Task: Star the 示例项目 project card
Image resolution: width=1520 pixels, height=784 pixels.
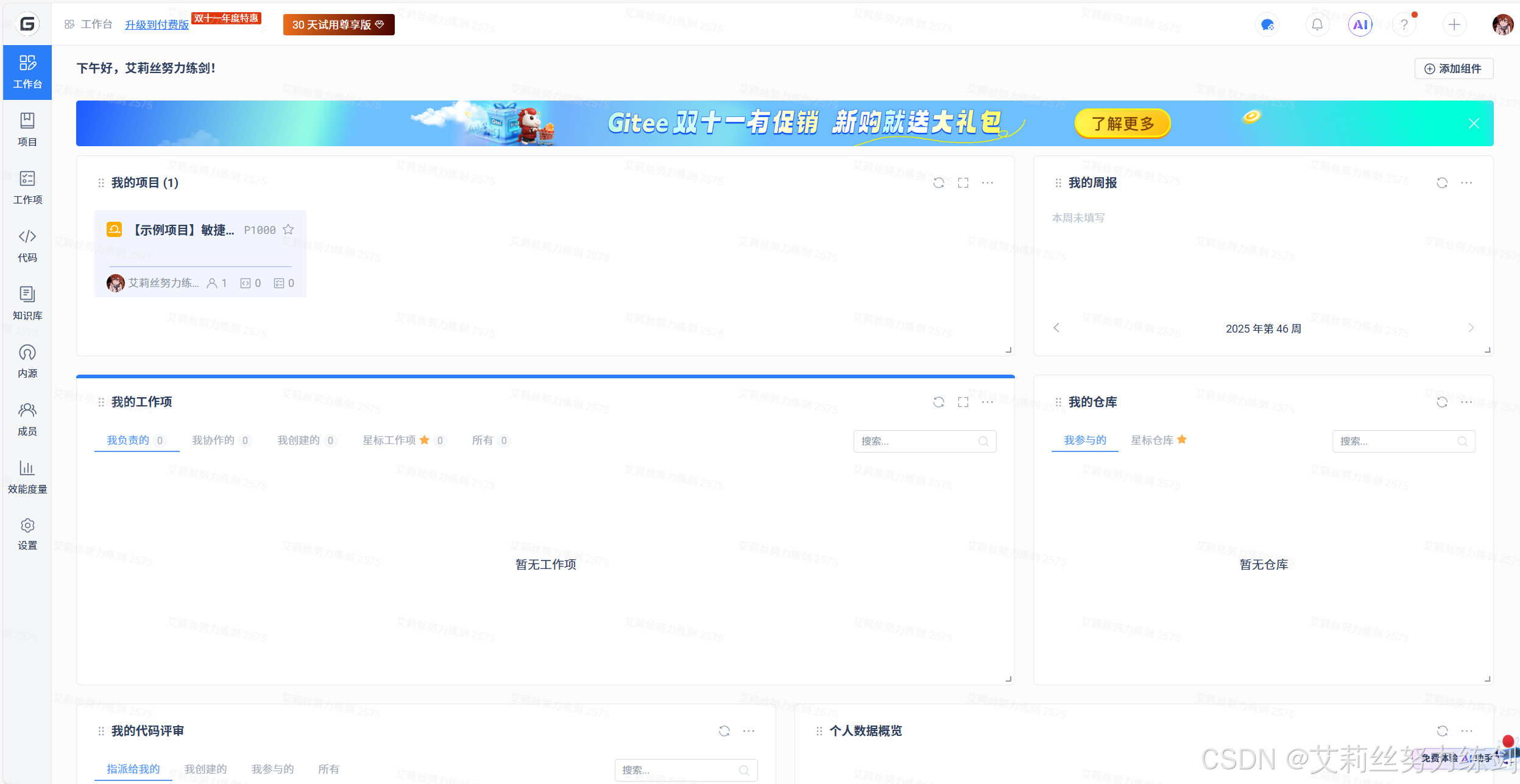Action: point(288,230)
